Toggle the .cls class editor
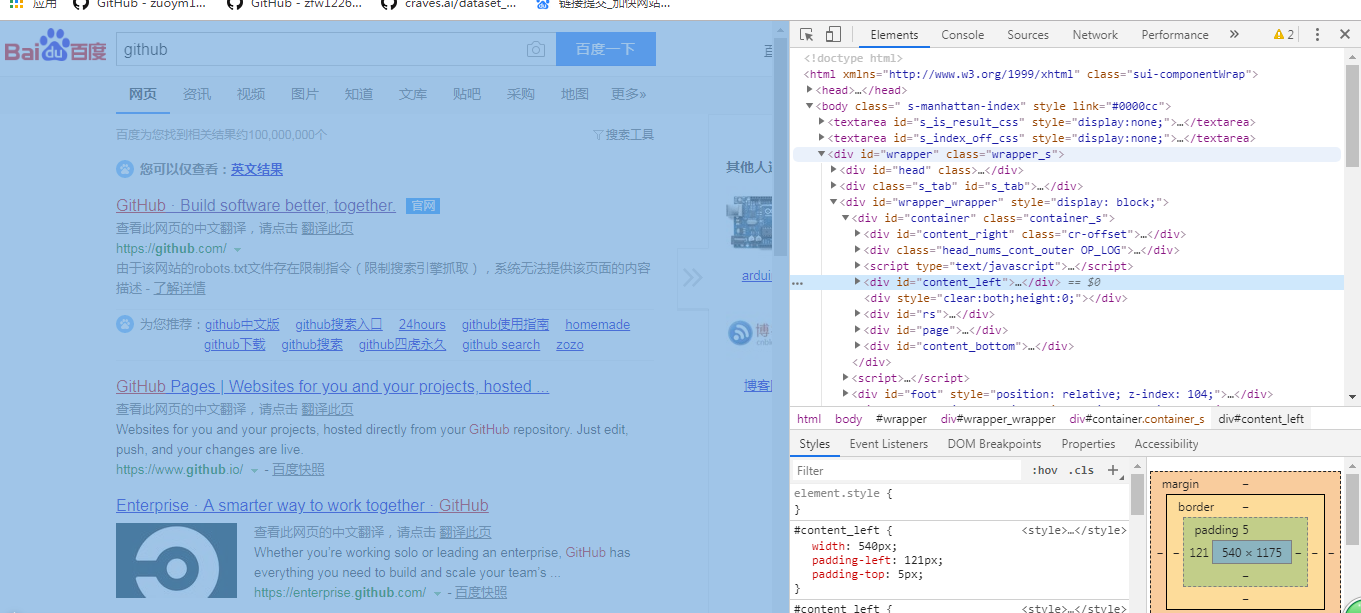Image resolution: width=1361 pixels, height=613 pixels. (x=1081, y=470)
